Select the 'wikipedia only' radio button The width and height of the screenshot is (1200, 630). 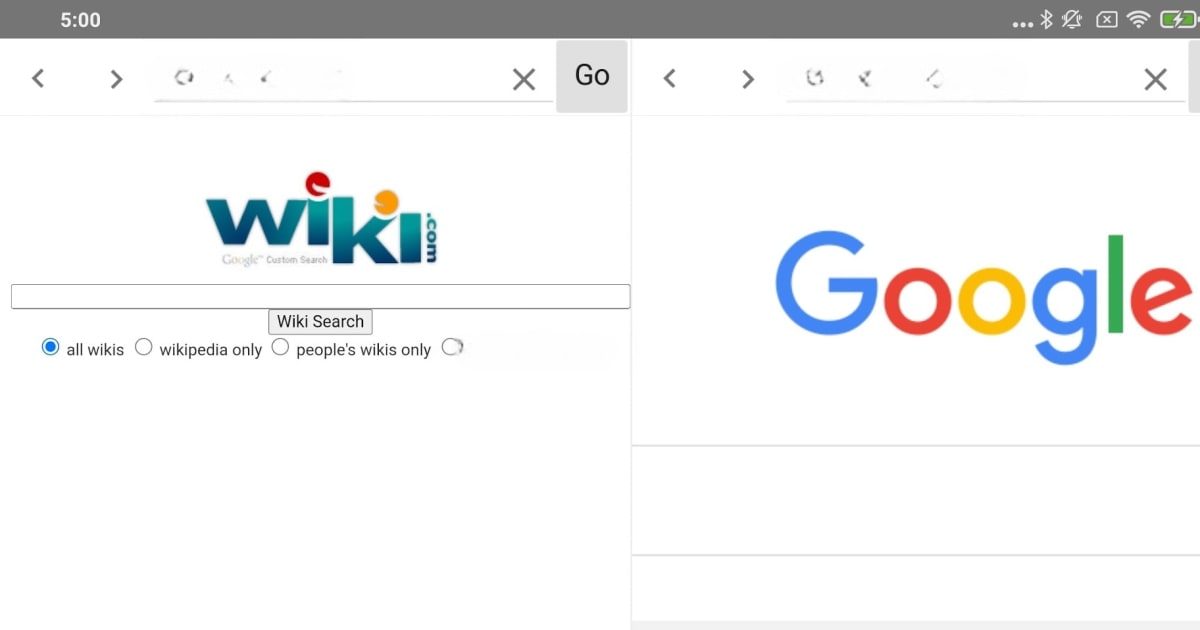(144, 347)
